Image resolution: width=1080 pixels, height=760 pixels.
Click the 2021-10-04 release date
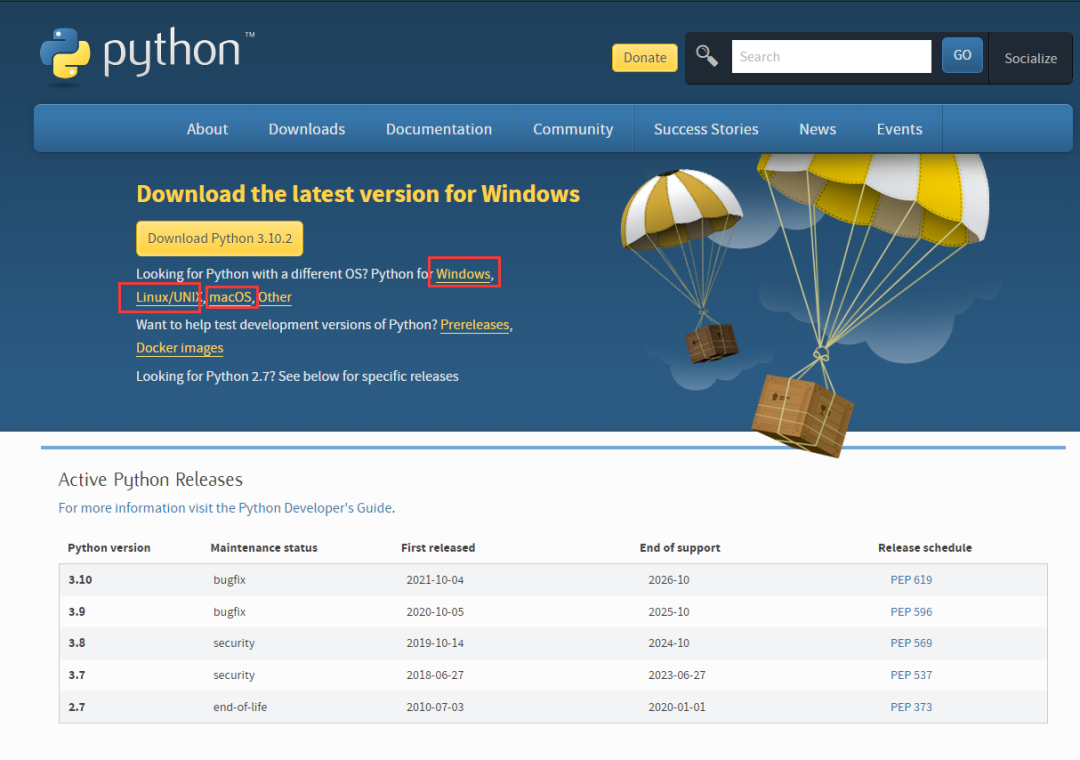(435, 579)
